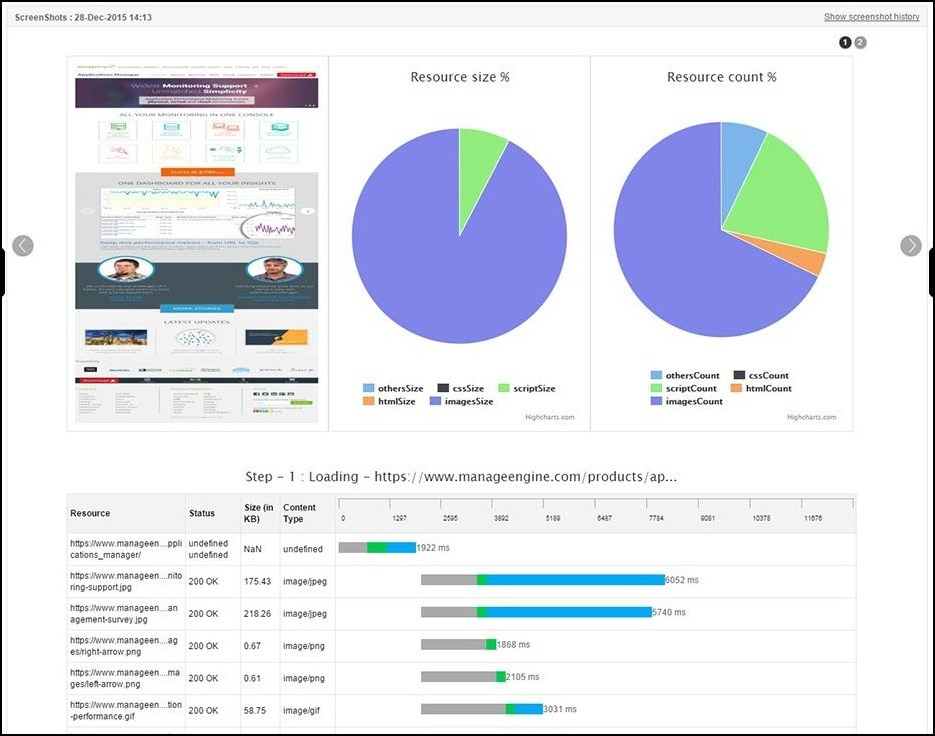Screen dimensions: 935x736
Task: Advance to next screenshot with right arrow
Action: 911,246
